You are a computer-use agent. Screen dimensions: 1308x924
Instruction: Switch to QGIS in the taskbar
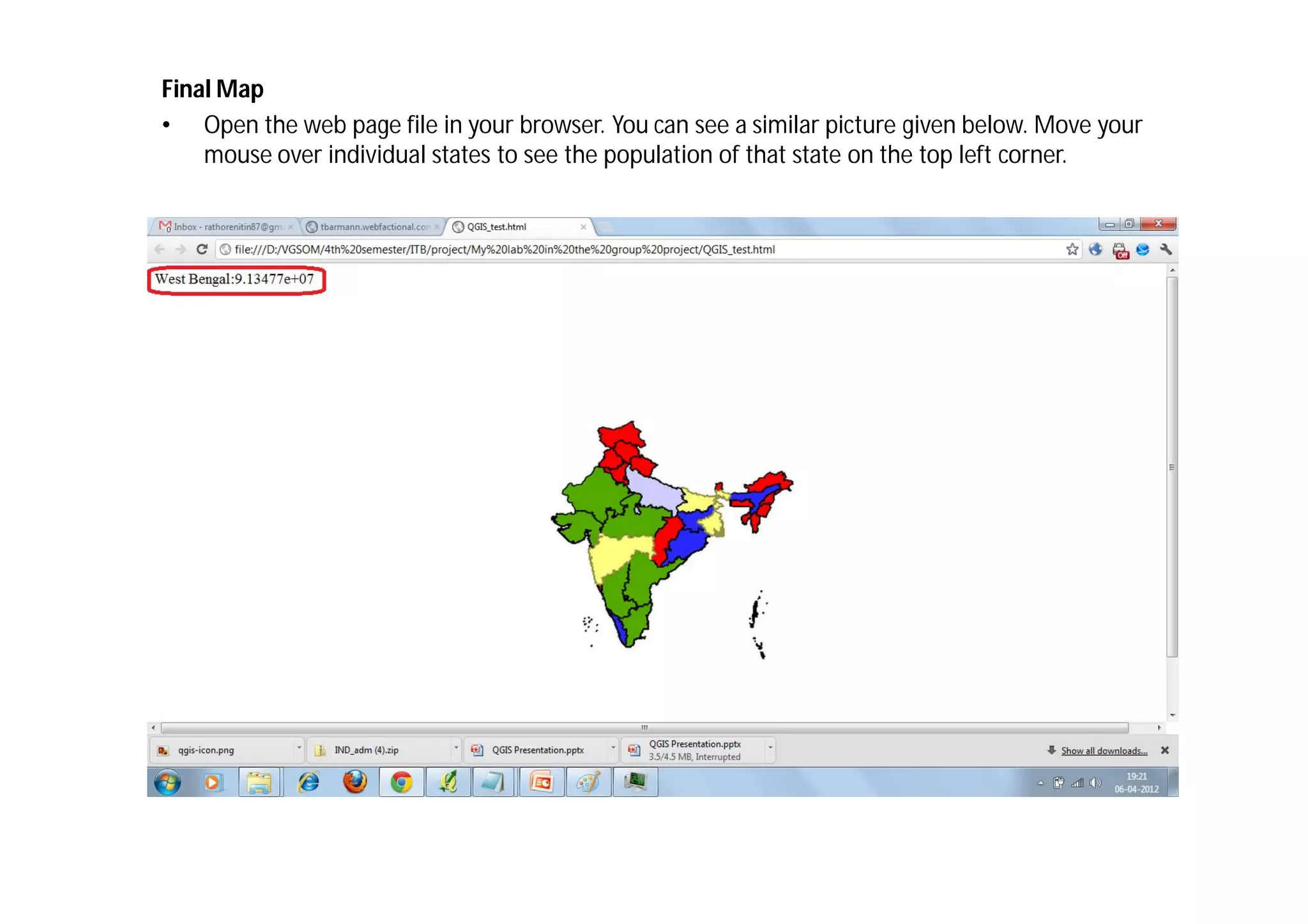[x=448, y=782]
